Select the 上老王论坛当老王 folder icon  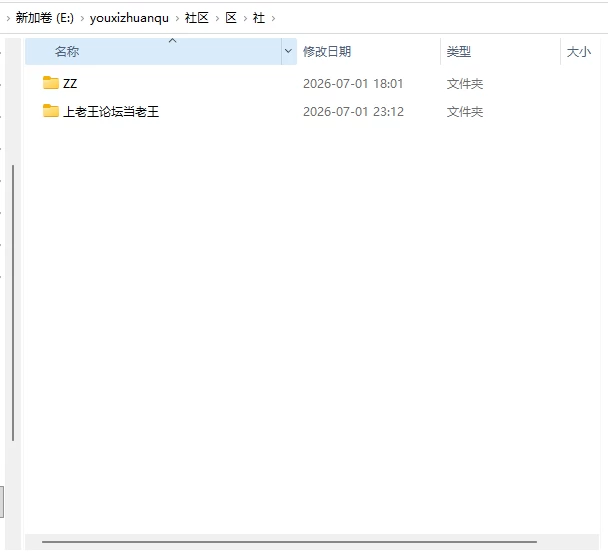50,111
